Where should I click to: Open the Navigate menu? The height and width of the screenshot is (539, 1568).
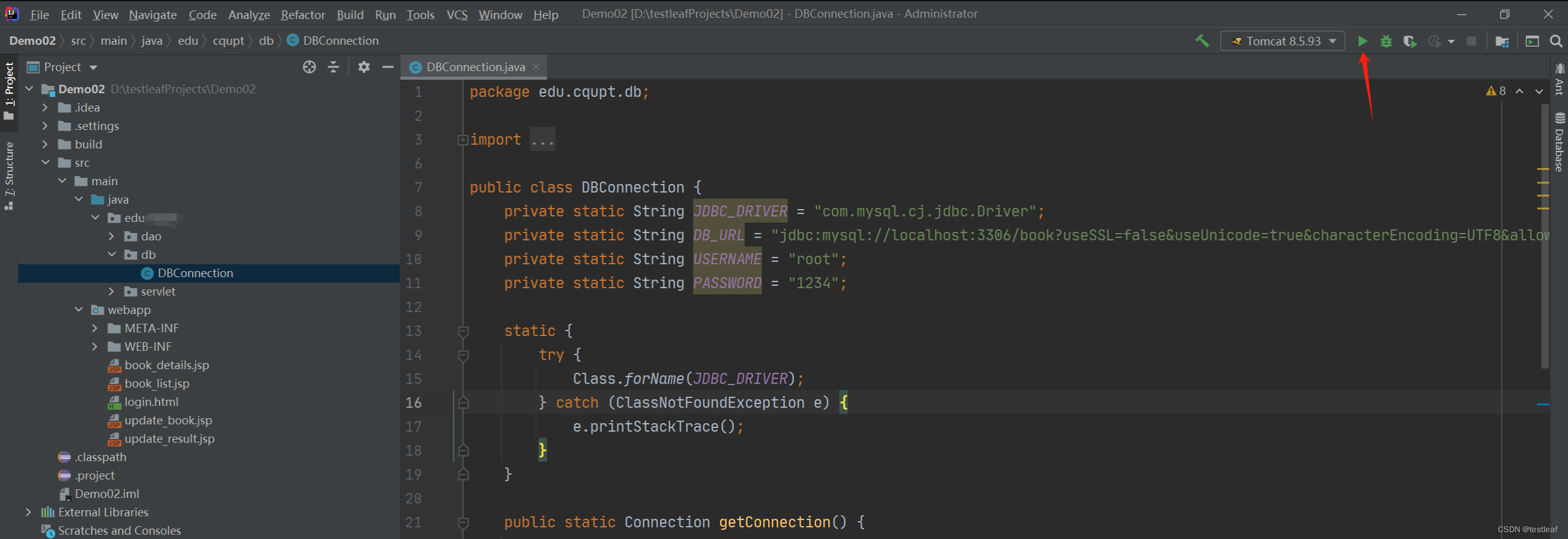153,14
